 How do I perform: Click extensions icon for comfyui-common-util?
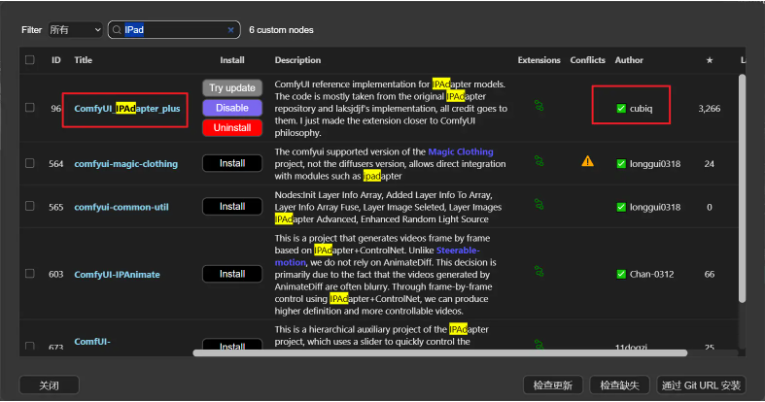[539, 204]
